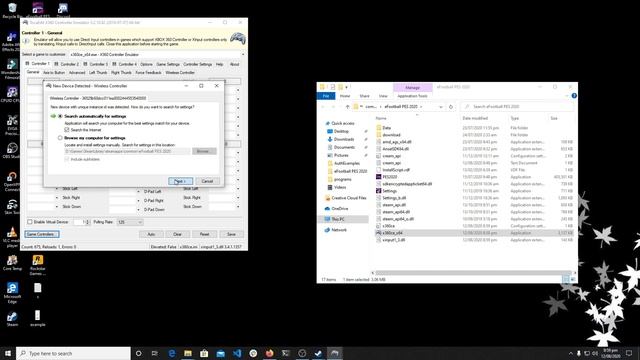Select the Data folder icon

point(378,128)
